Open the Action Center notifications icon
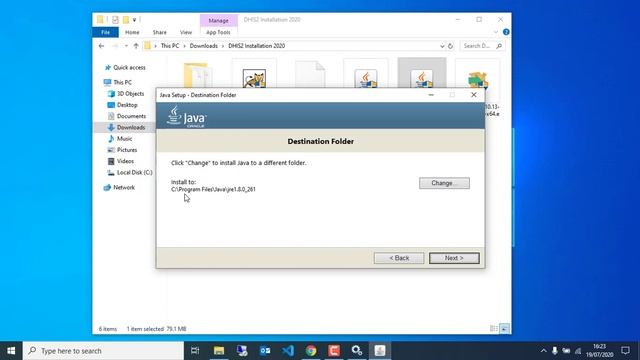Screen dimensions: 640x360 tap(625, 351)
